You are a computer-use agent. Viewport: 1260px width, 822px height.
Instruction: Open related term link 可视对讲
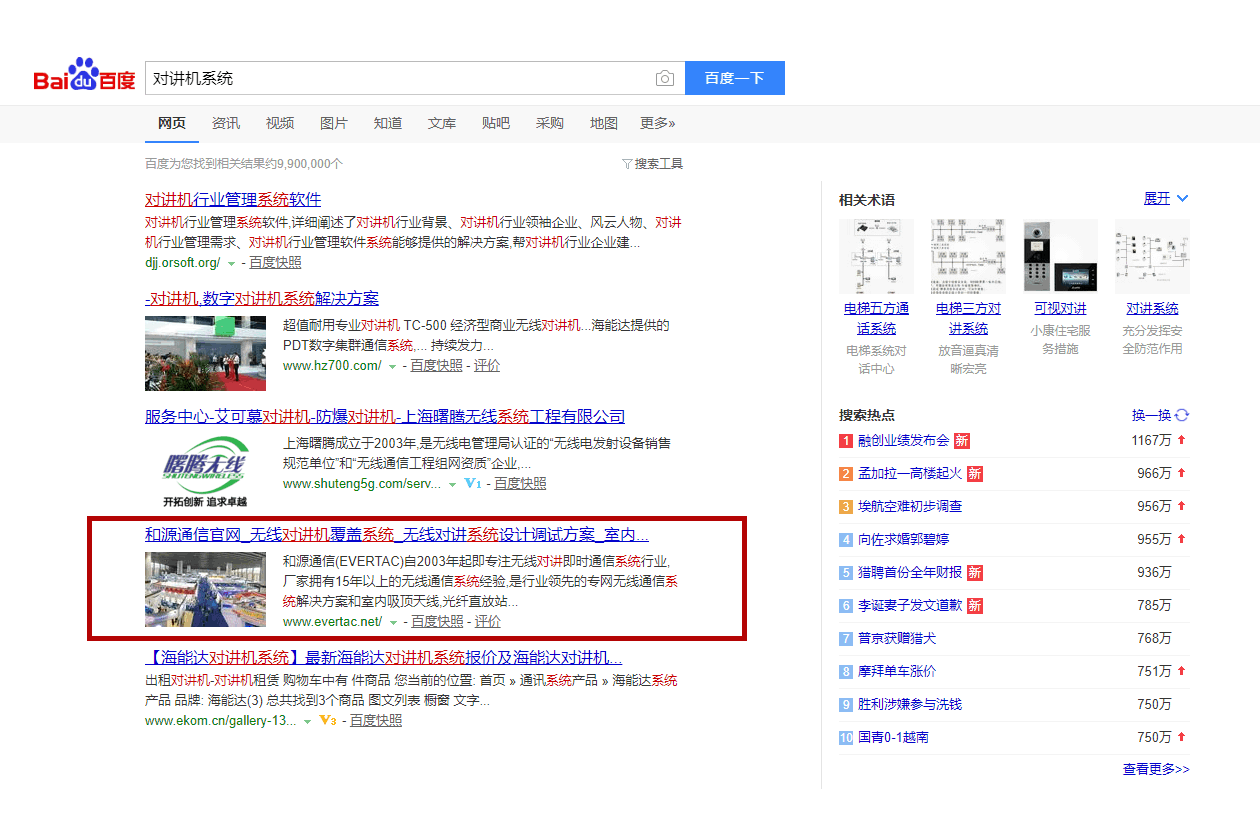(x=1060, y=308)
